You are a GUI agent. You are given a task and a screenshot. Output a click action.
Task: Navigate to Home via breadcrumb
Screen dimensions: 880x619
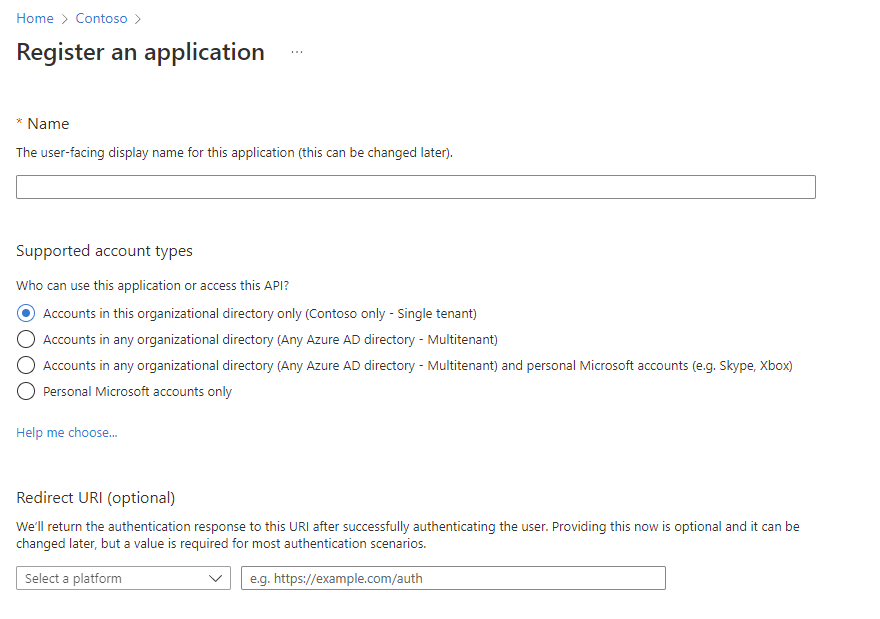click(34, 18)
